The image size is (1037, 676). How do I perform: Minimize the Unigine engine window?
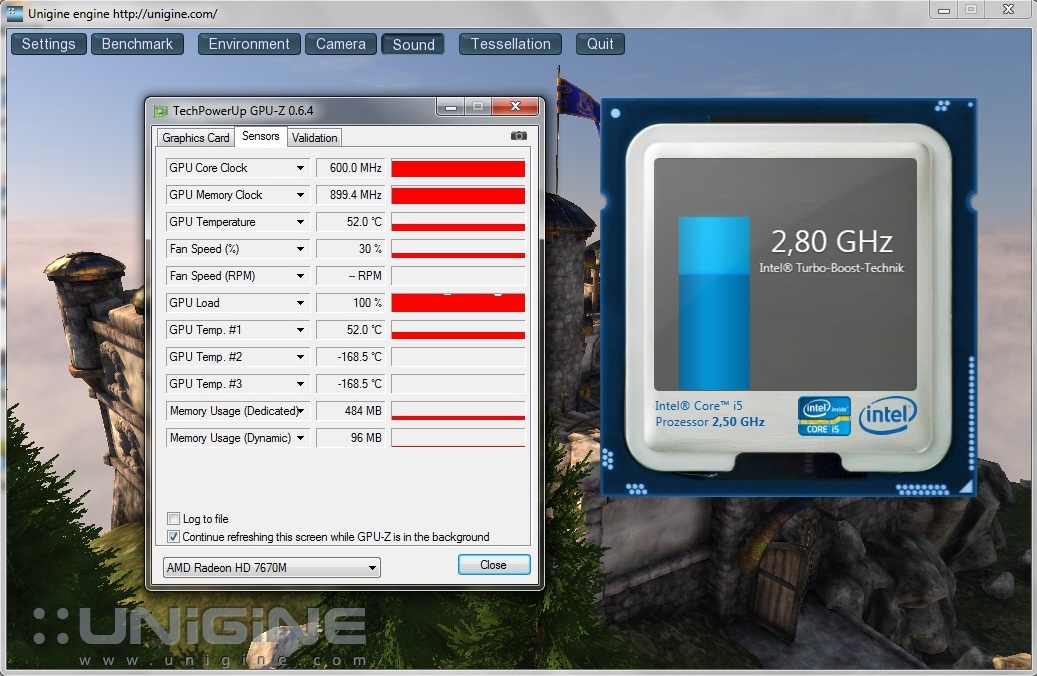pos(944,10)
